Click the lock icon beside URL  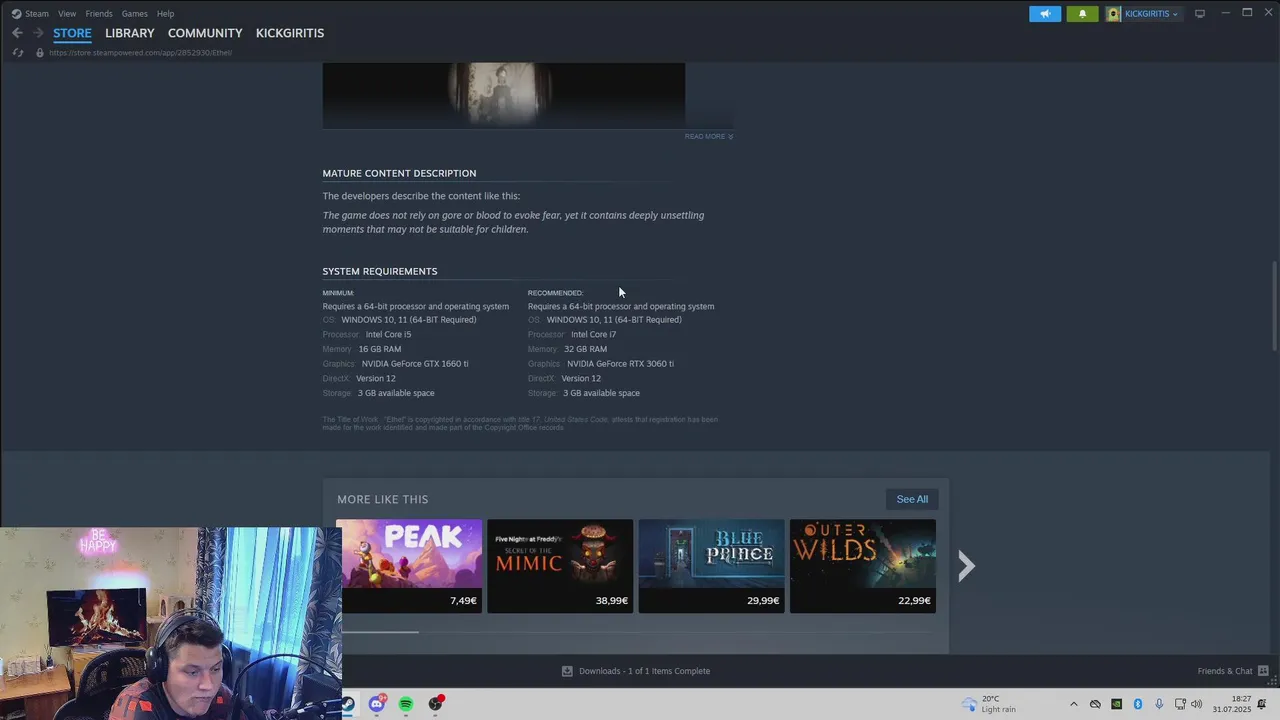coord(40,52)
